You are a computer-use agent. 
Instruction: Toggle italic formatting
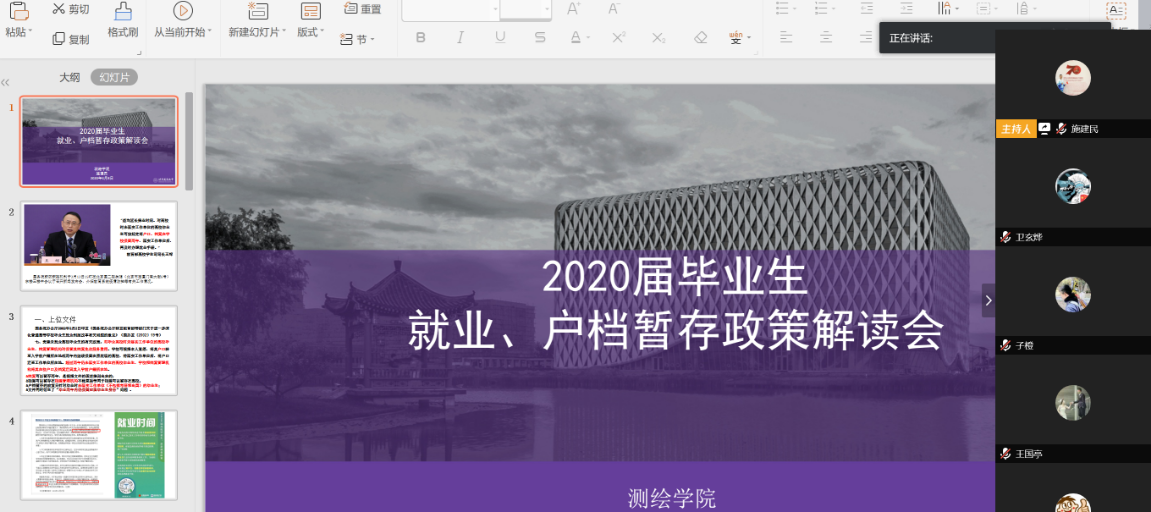460,38
